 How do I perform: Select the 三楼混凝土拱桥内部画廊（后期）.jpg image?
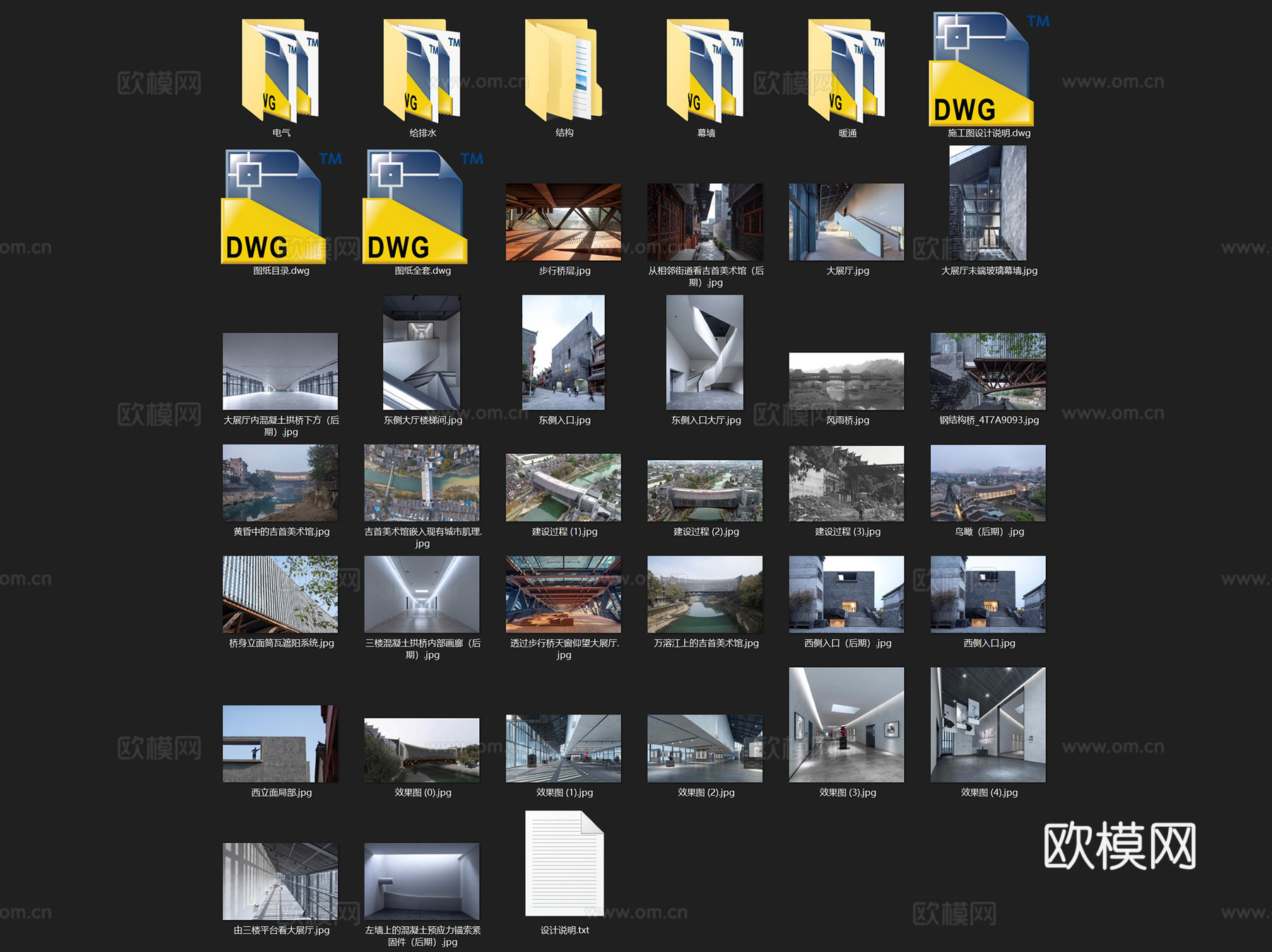tap(422, 594)
